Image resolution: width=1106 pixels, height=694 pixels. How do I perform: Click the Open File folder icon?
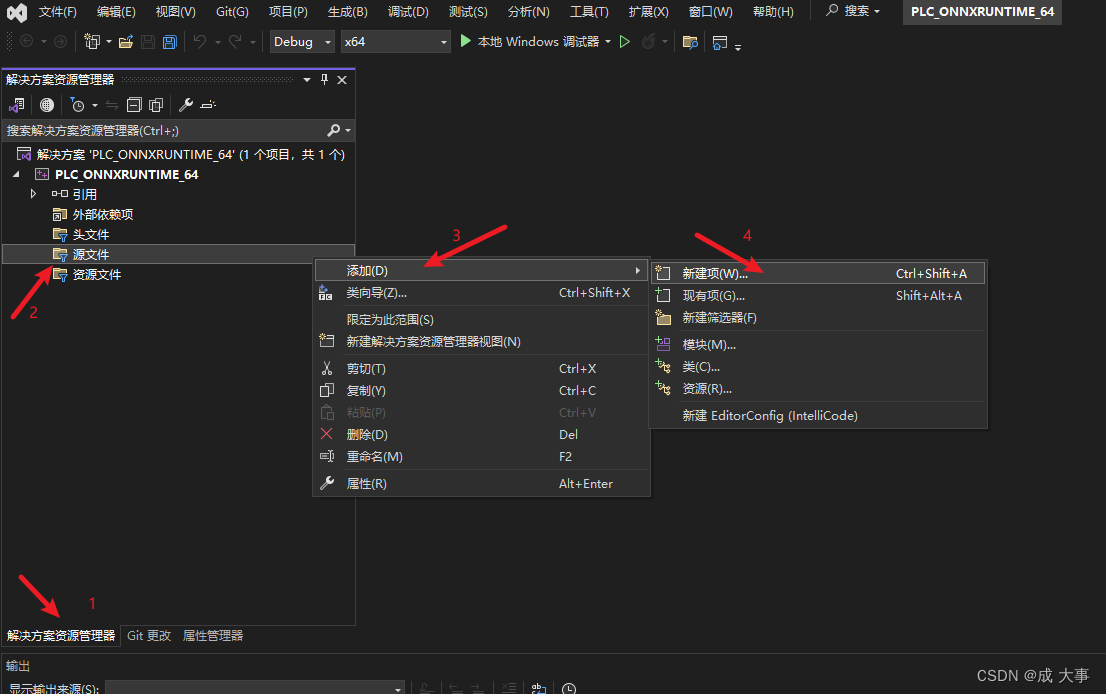[x=126, y=42]
